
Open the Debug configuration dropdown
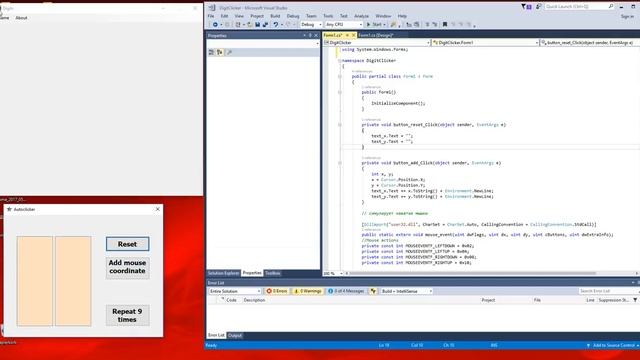[x=311, y=24]
